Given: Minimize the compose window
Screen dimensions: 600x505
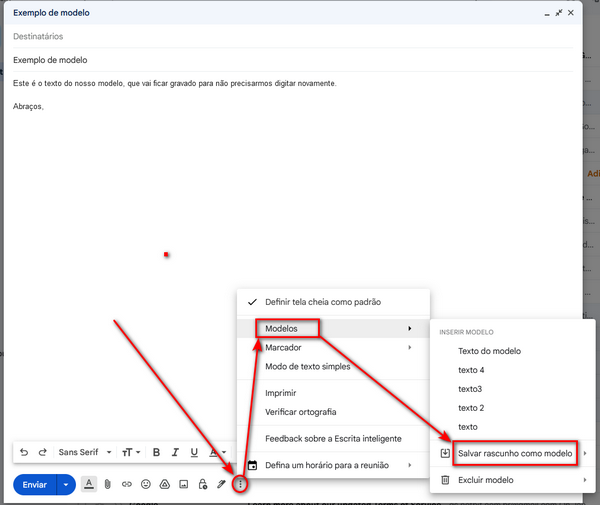Looking at the screenshot, I should [x=547, y=13].
